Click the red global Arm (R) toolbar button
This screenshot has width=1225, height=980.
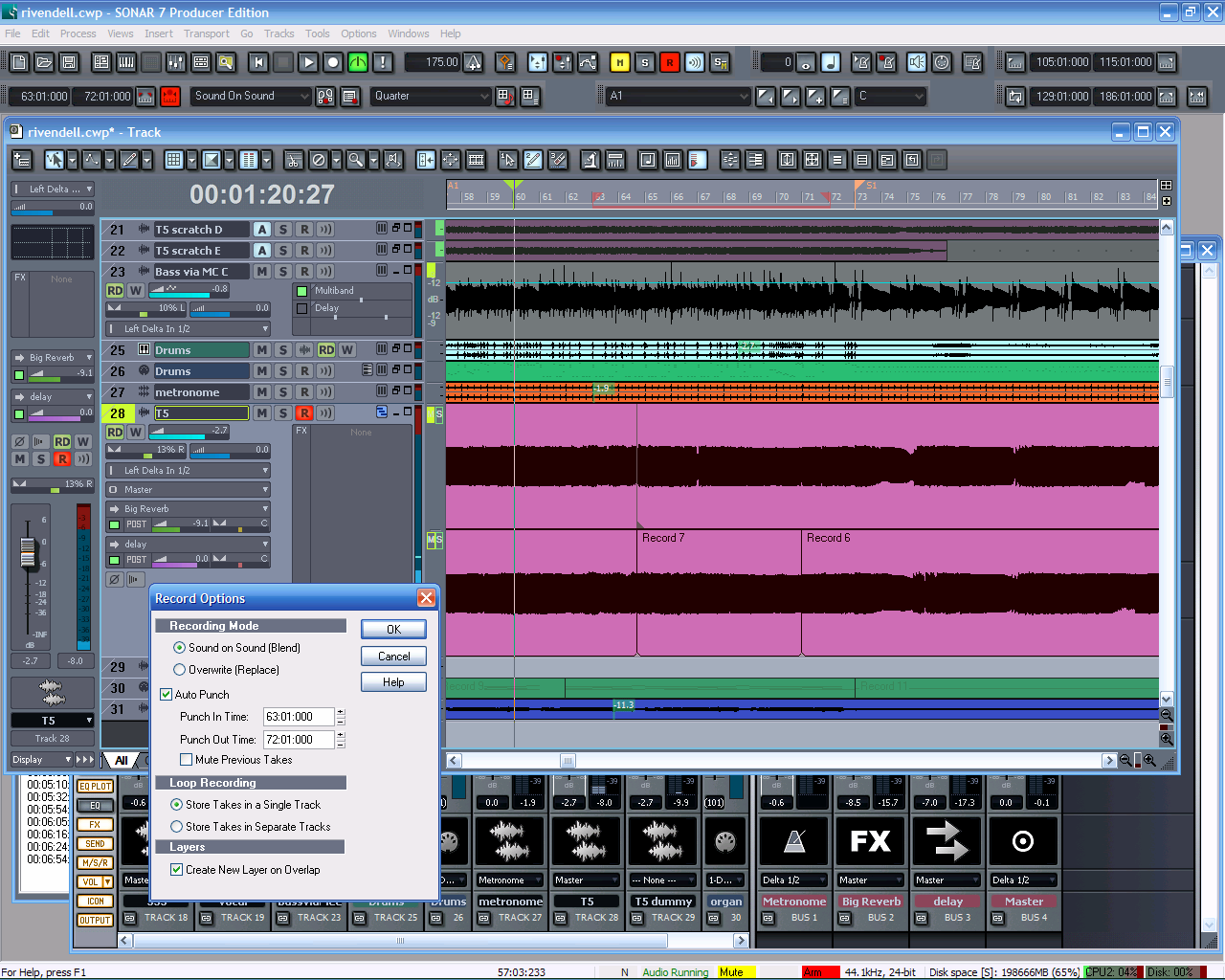pos(670,62)
